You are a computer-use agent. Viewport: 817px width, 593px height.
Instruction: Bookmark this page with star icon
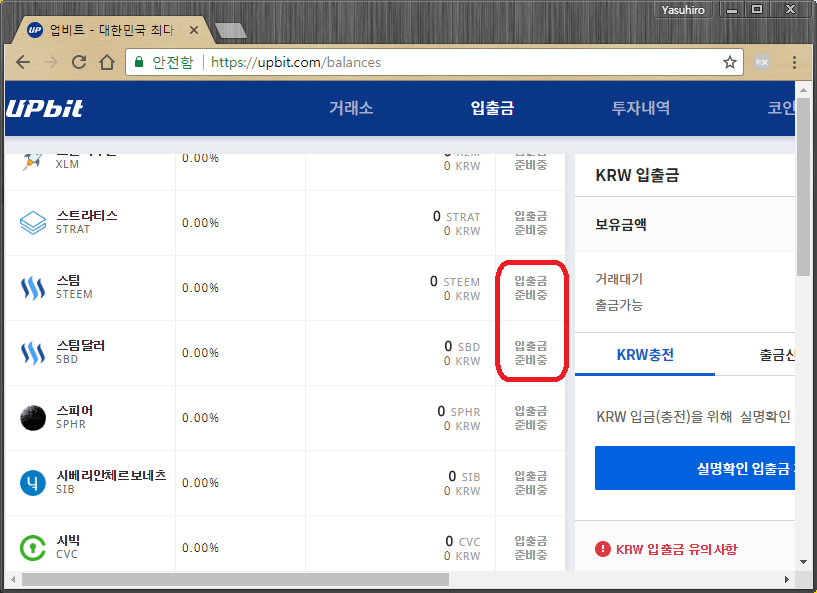[729, 63]
